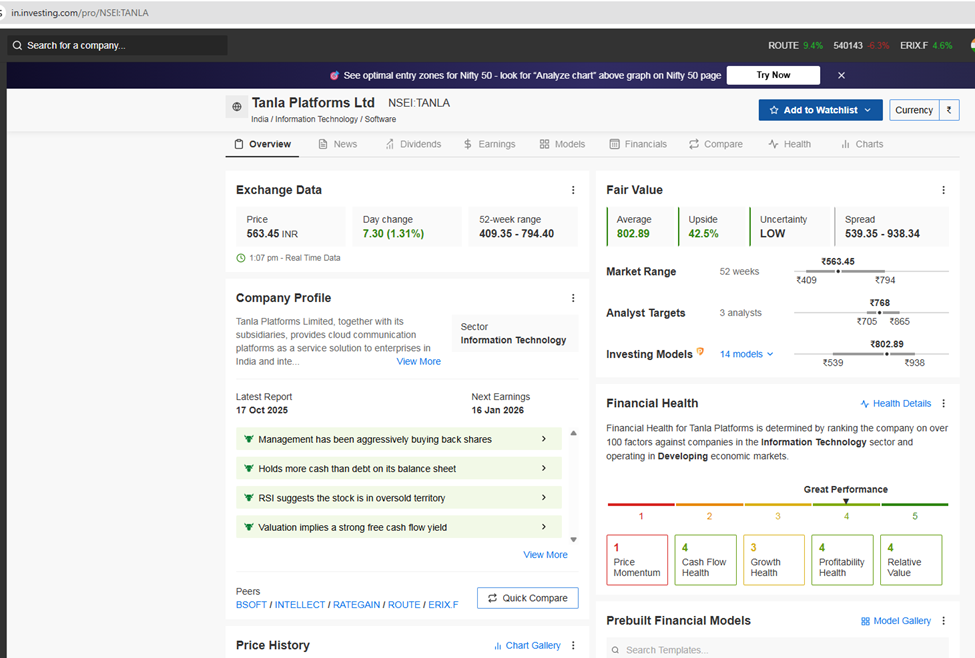
Task: Open Exchange Data three-dot options menu
Action: [x=573, y=190]
